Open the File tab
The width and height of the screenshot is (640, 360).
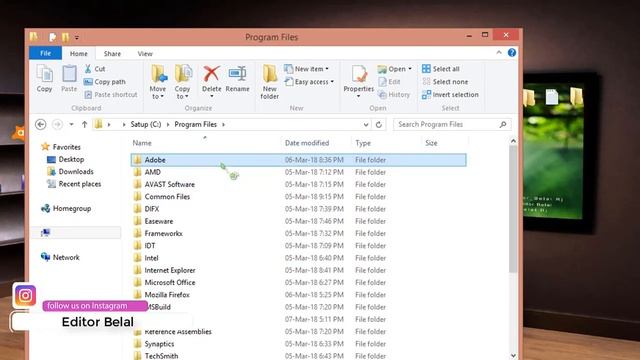pos(45,53)
